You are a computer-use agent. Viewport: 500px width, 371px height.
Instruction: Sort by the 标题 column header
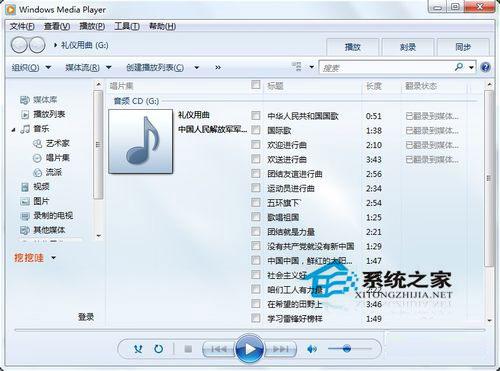click(275, 86)
